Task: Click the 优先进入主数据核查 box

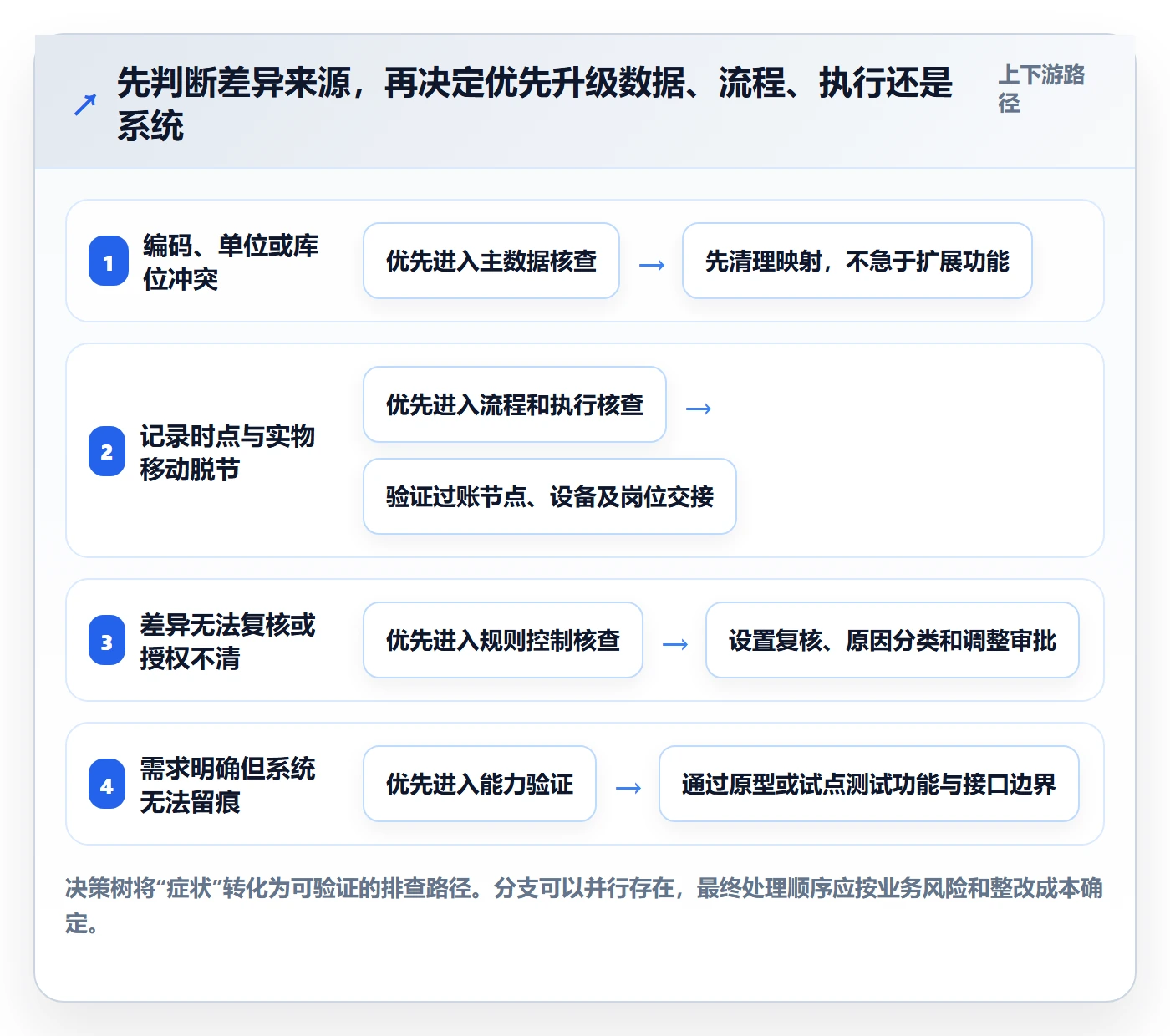Action: pyautogui.click(x=491, y=261)
